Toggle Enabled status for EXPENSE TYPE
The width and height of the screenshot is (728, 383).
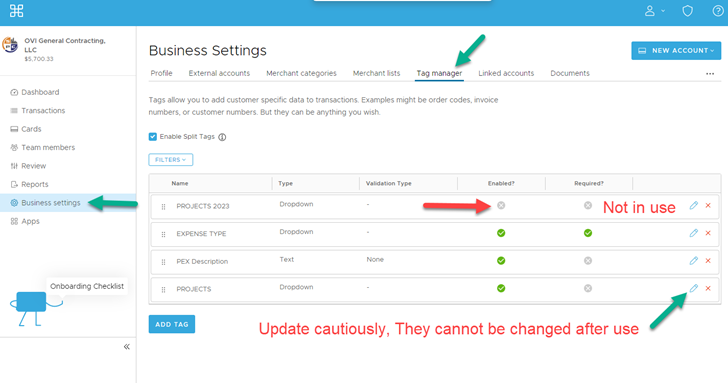(501, 233)
